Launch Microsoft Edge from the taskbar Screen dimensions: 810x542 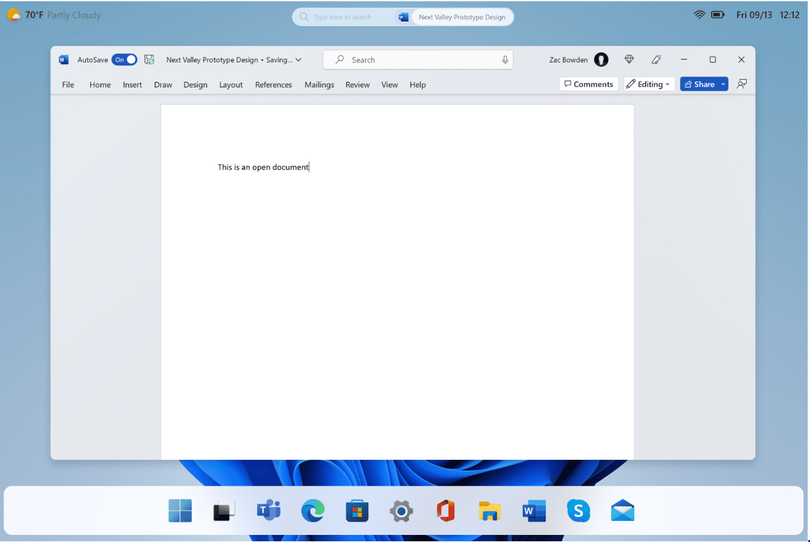[x=313, y=511]
